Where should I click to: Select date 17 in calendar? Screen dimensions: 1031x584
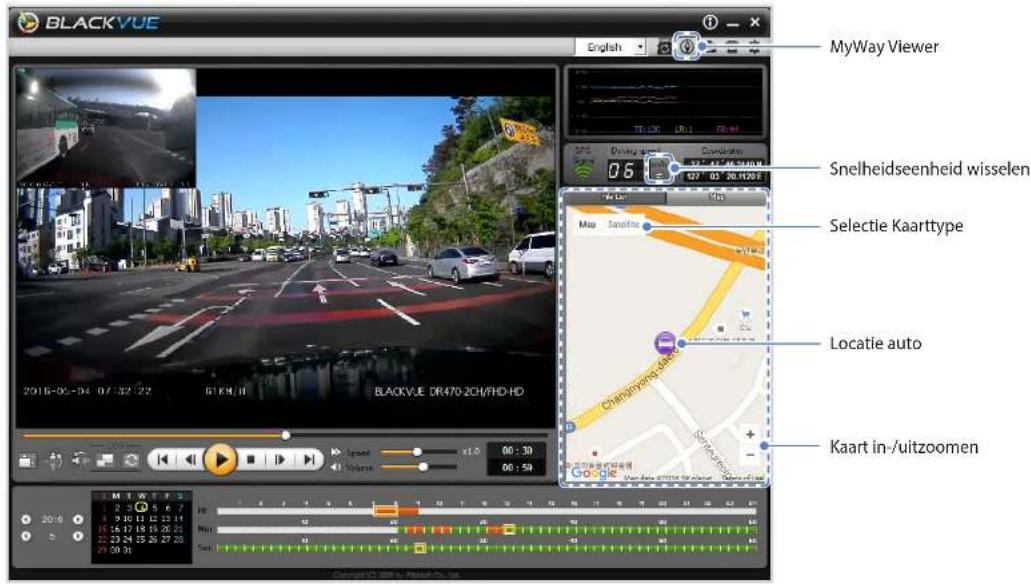pos(128,529)
